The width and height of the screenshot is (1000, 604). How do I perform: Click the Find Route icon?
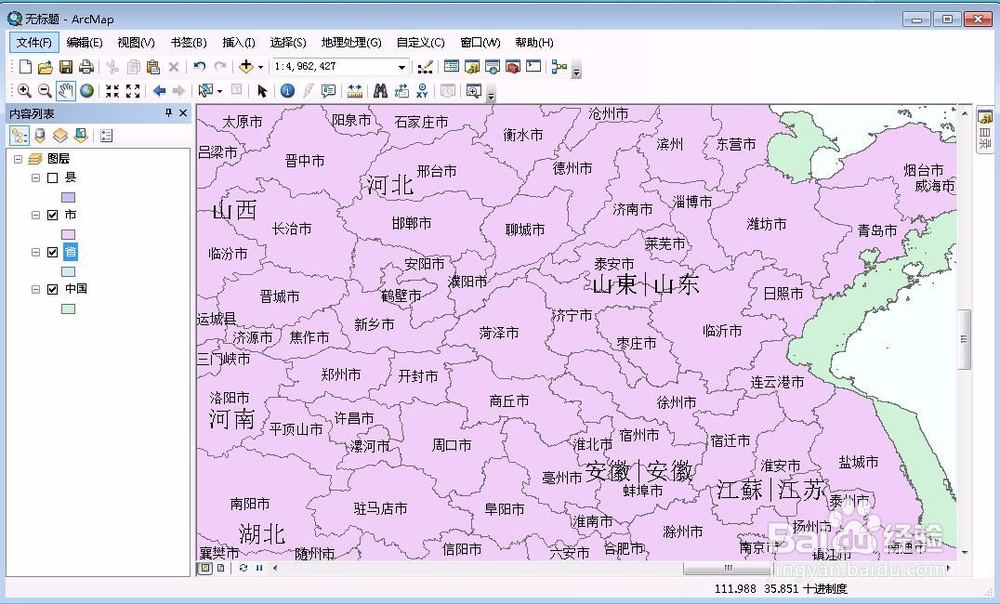[402, 91]
